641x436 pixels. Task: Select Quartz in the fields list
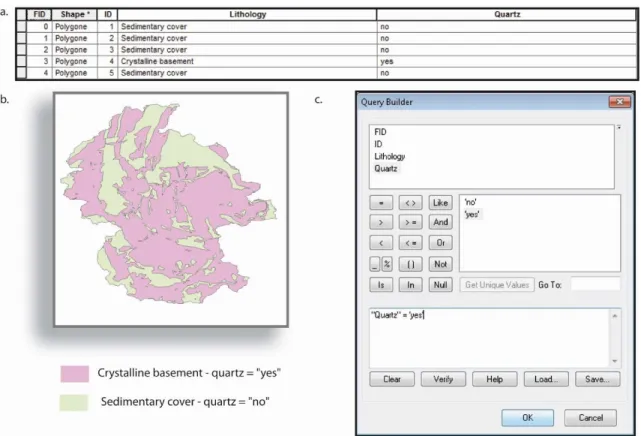386,168
